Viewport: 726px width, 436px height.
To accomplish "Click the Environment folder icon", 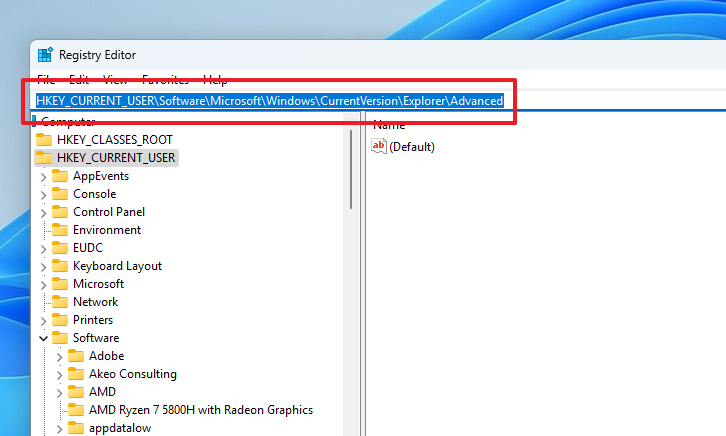I will (60, 230).
